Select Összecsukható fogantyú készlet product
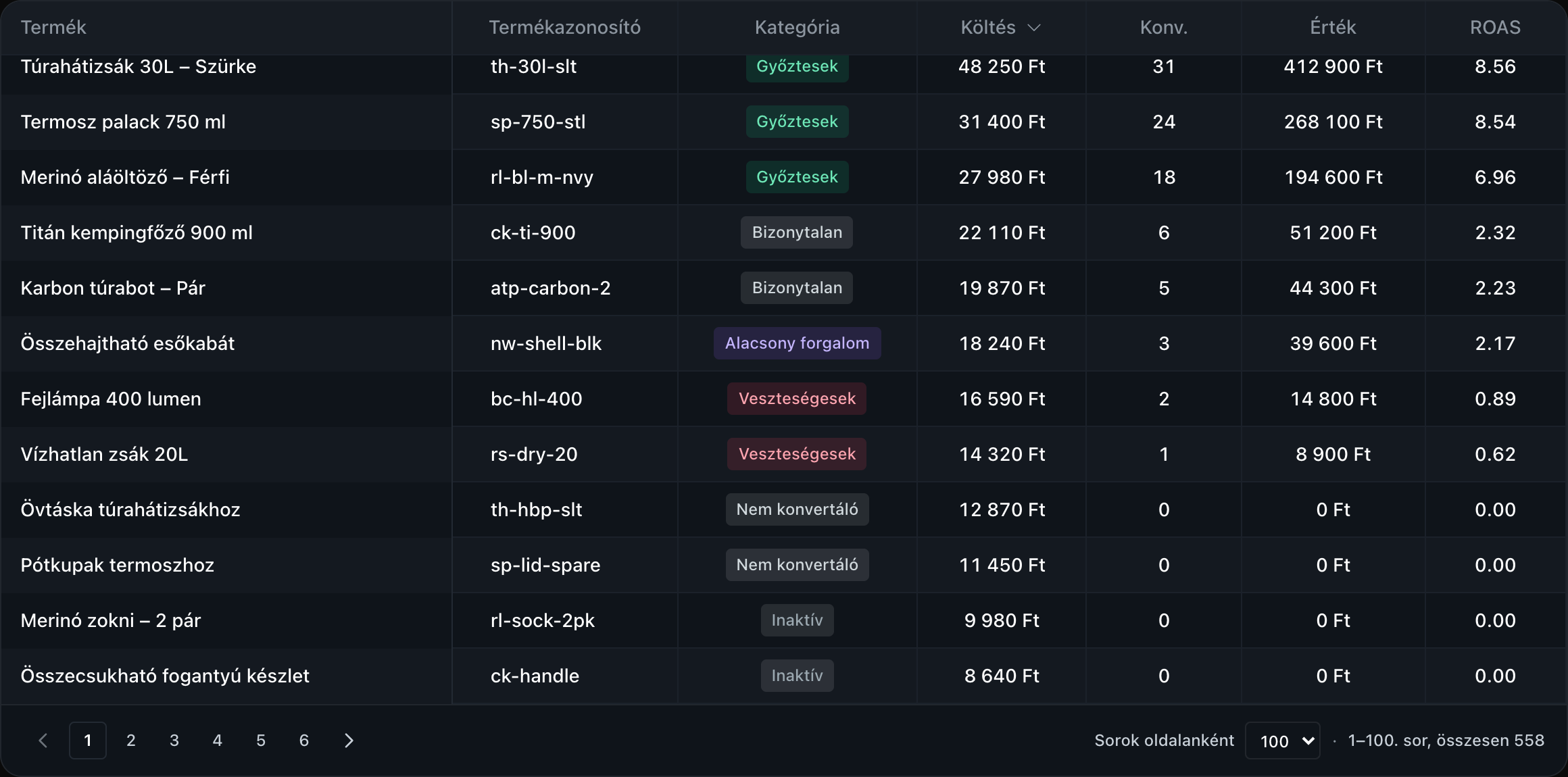1568x777 pixels. point(165,676)
